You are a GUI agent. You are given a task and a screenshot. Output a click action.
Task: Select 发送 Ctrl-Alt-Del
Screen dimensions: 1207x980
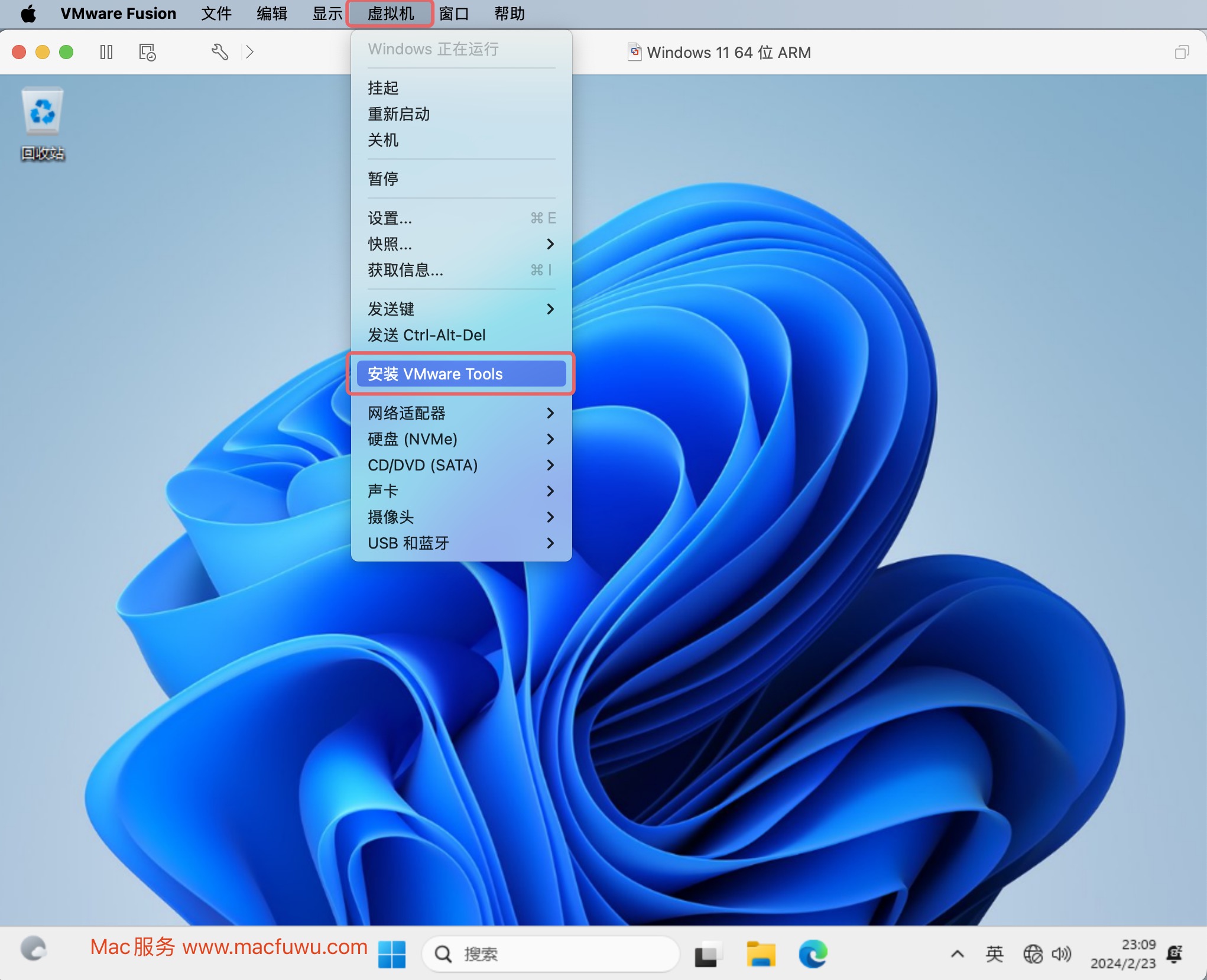pyautogui.click(x=461, y=335)
